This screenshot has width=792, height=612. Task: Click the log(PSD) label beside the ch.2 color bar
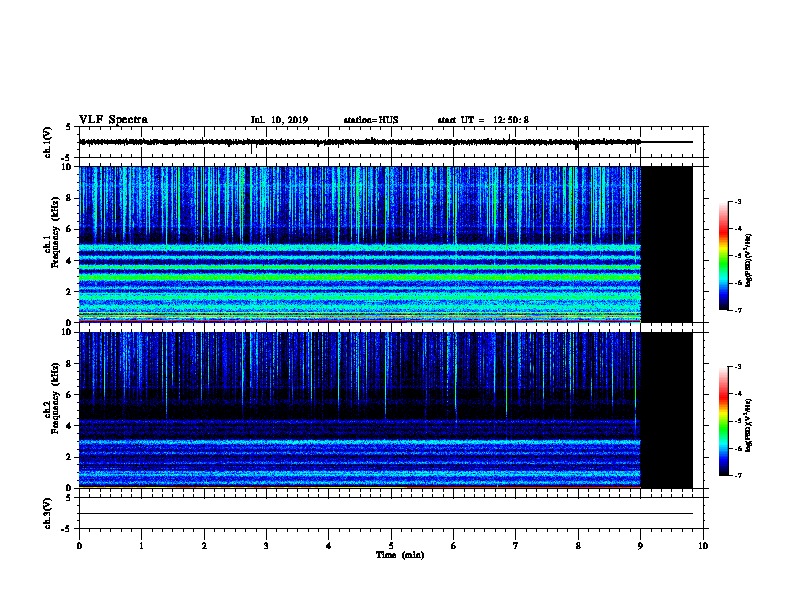(749, 425)
